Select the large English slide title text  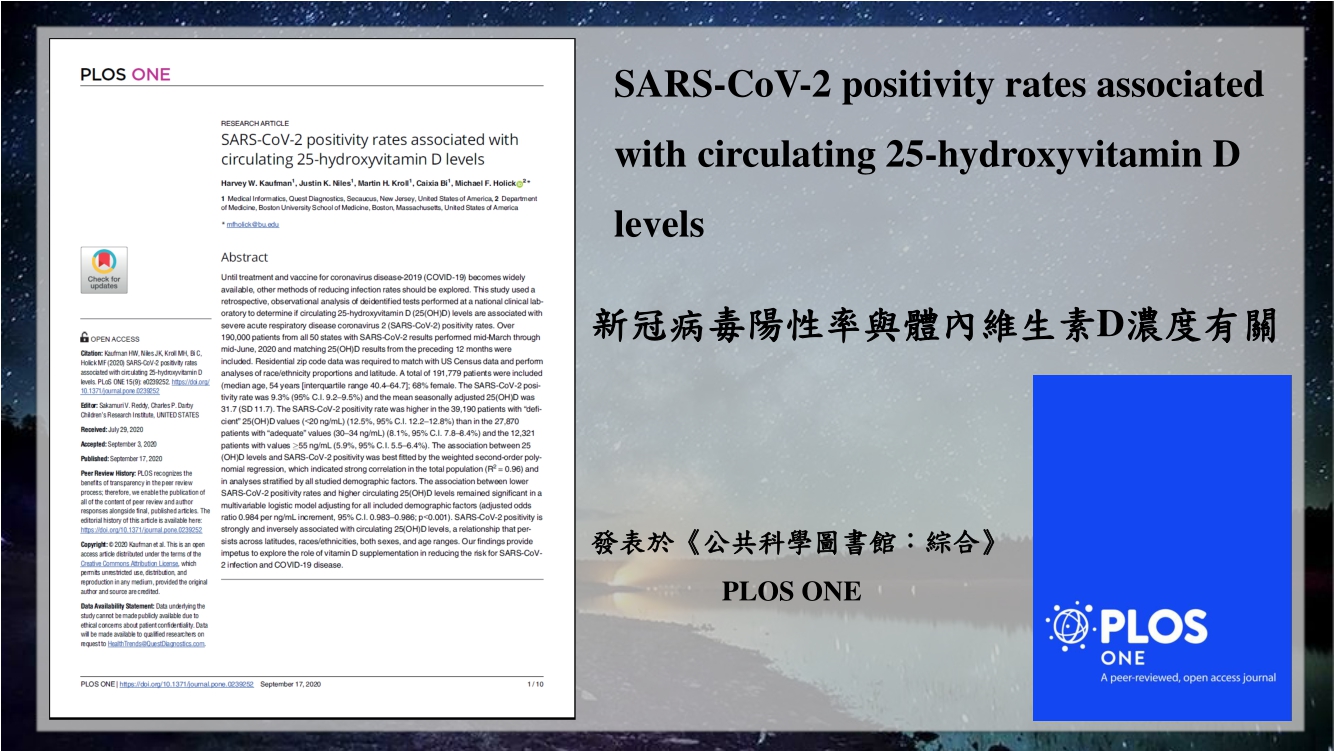pos(938,154)
